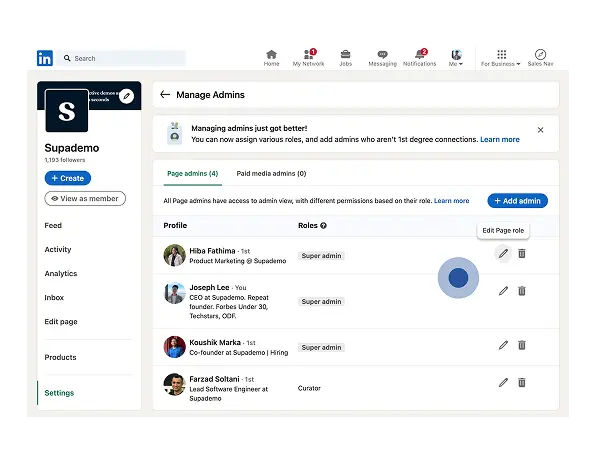
Task: Click the LinkedIn logo icon
Action: (x=45, y=58)
